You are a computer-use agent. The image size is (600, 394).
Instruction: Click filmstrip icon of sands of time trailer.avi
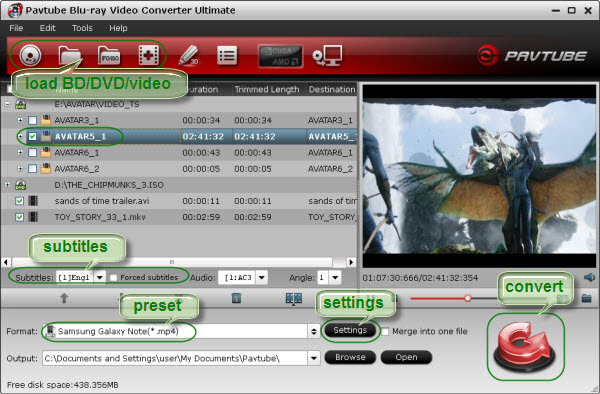coord(33,201)
